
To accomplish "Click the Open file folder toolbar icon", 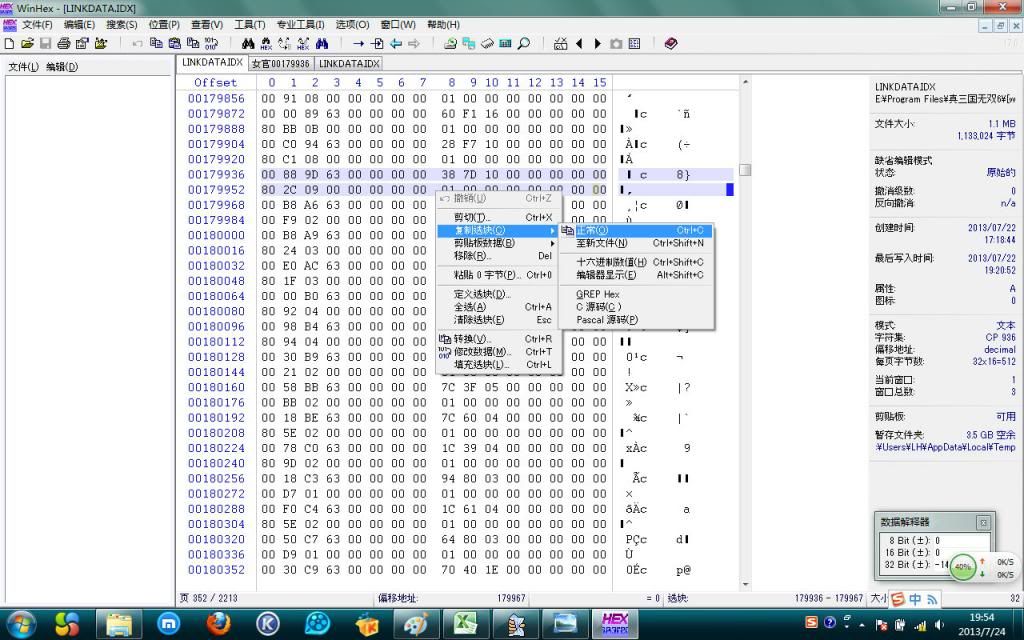I will (x=27, y=44).
